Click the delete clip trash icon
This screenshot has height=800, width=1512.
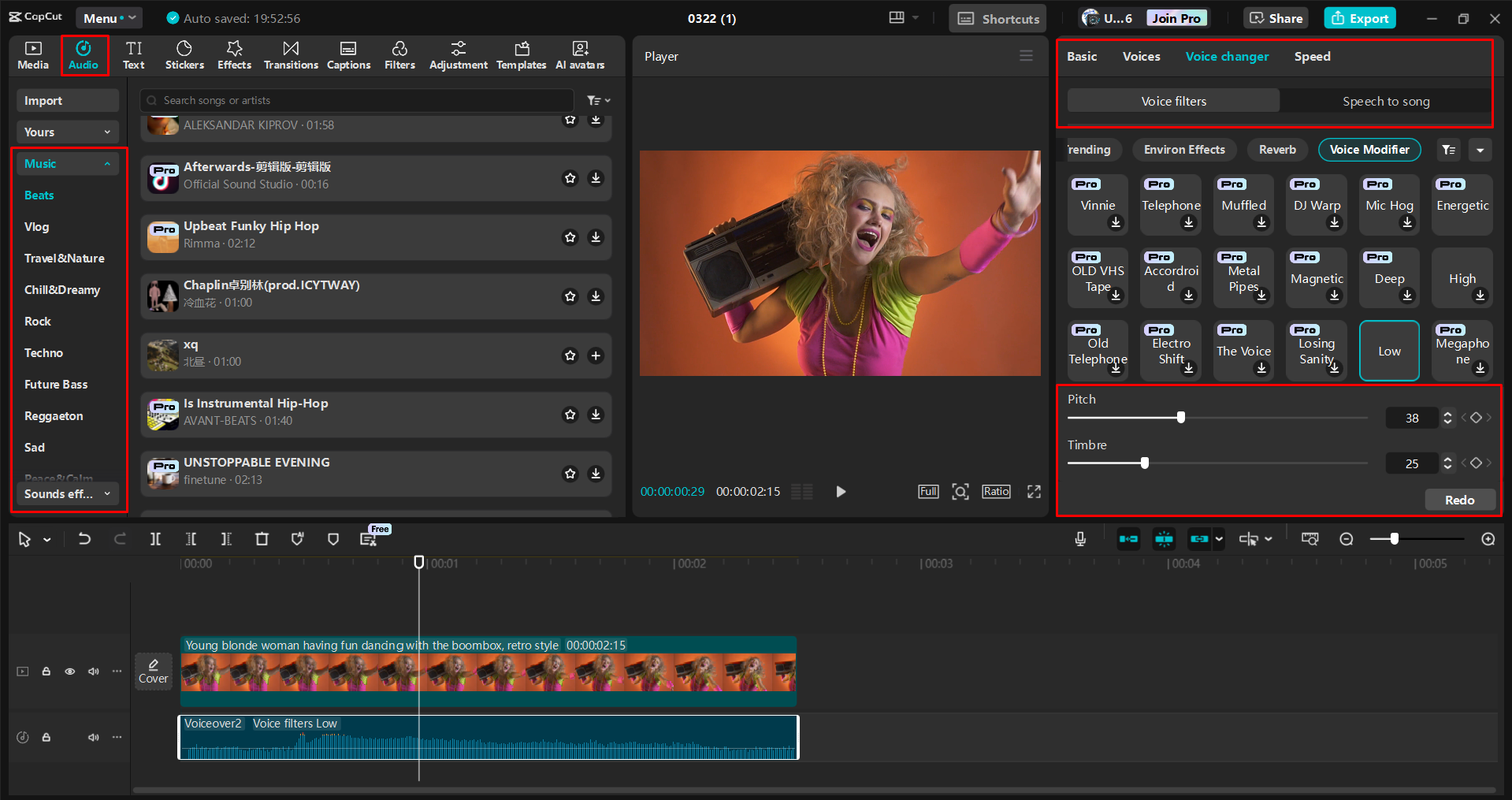coord(262,539)
